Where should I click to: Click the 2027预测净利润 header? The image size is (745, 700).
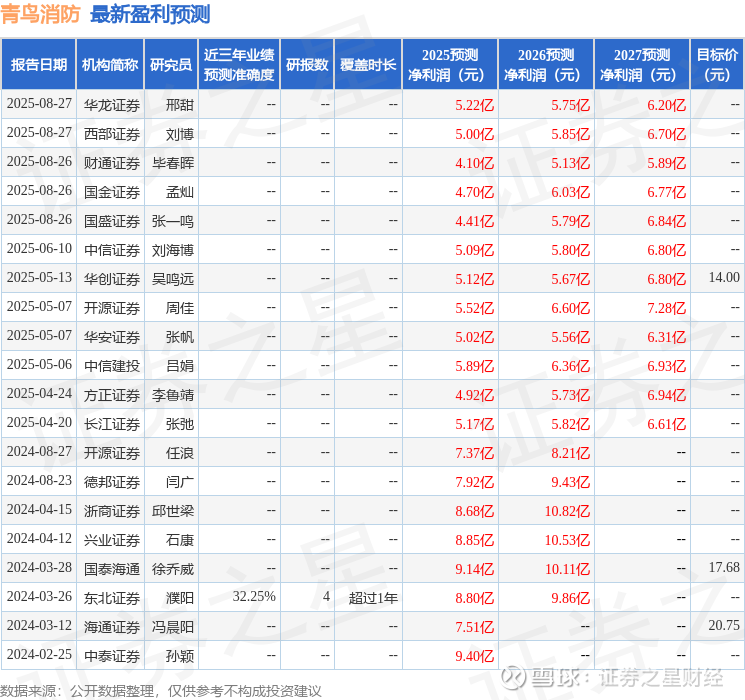(x=642, y=65)
